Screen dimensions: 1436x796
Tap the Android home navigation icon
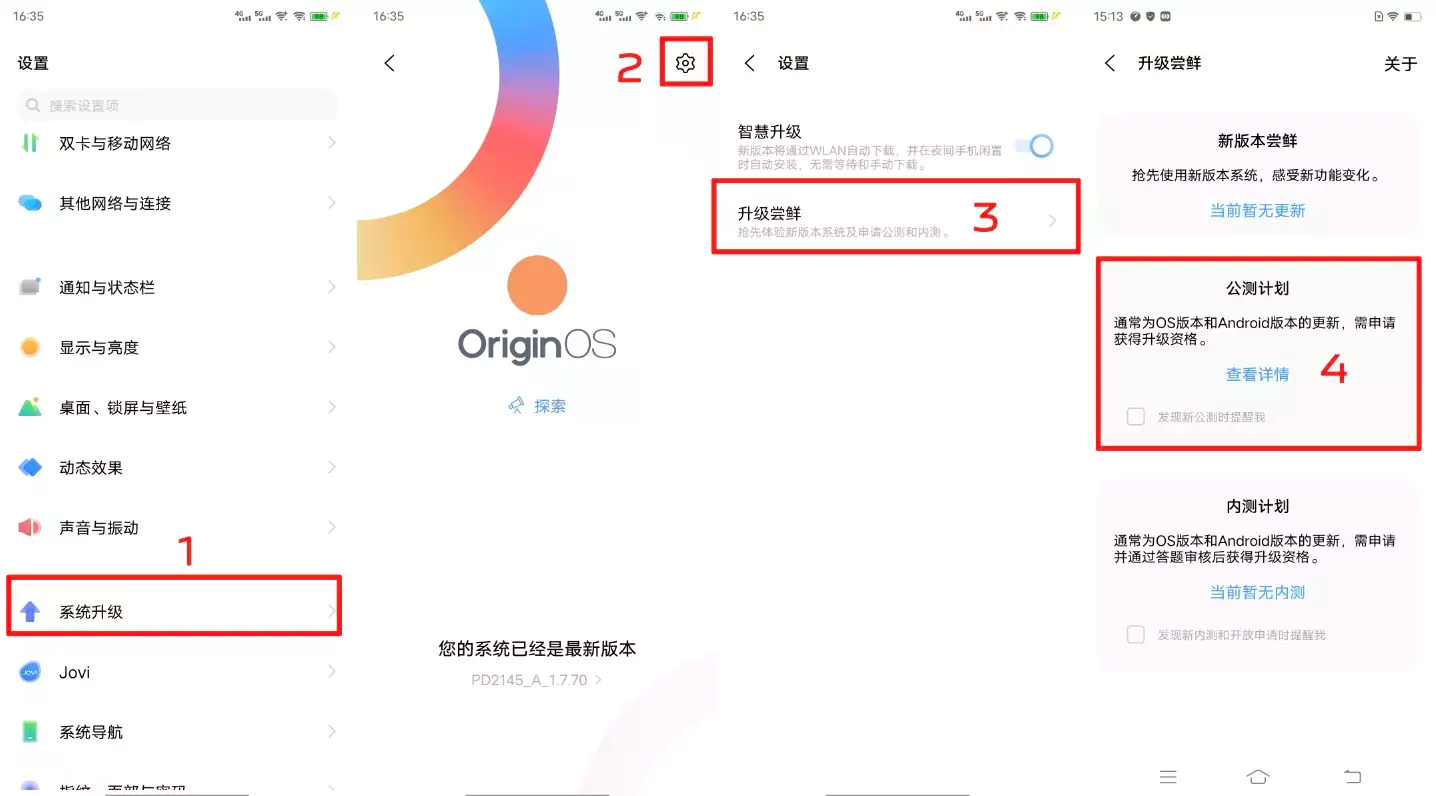click(x=1258, y=777)
